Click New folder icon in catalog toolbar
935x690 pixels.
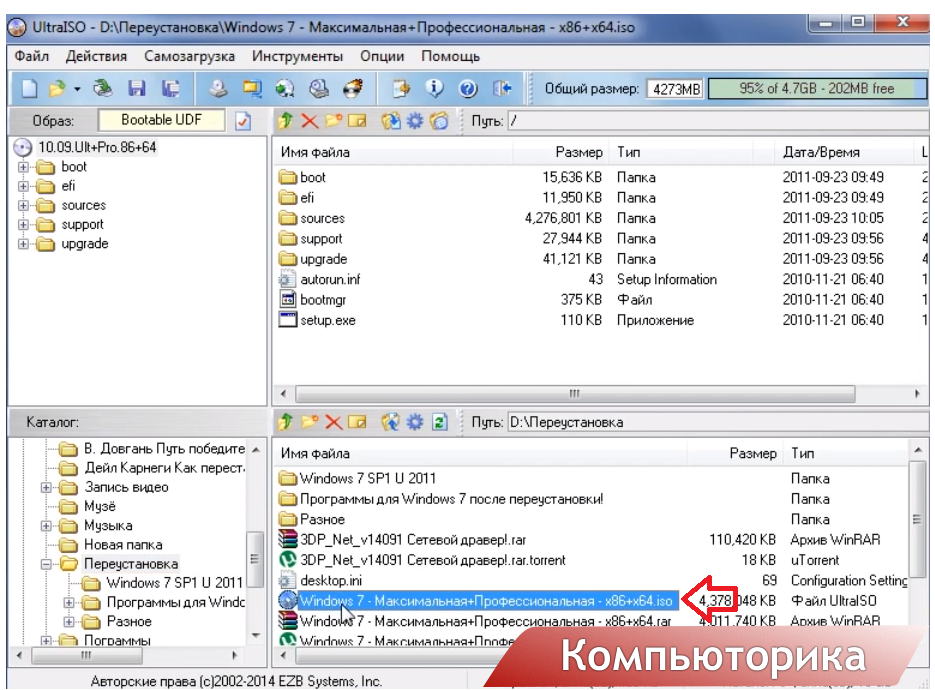pyautogui.click(x=309, y=422)
